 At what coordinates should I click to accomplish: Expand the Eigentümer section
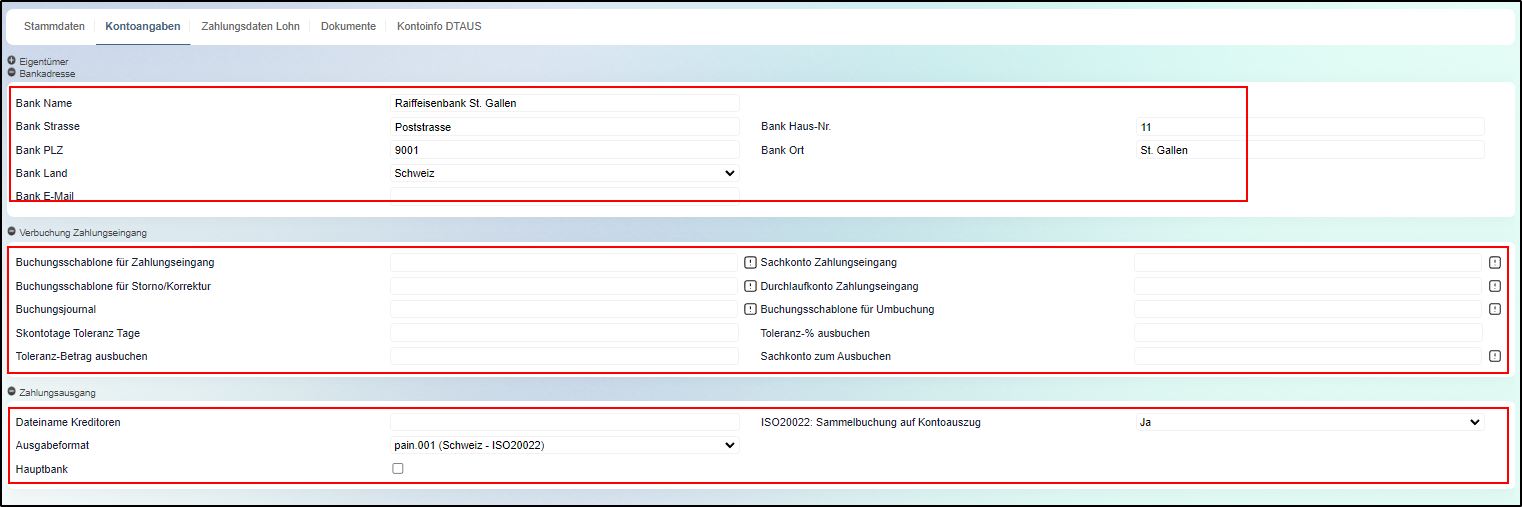(x=12, y=61)
